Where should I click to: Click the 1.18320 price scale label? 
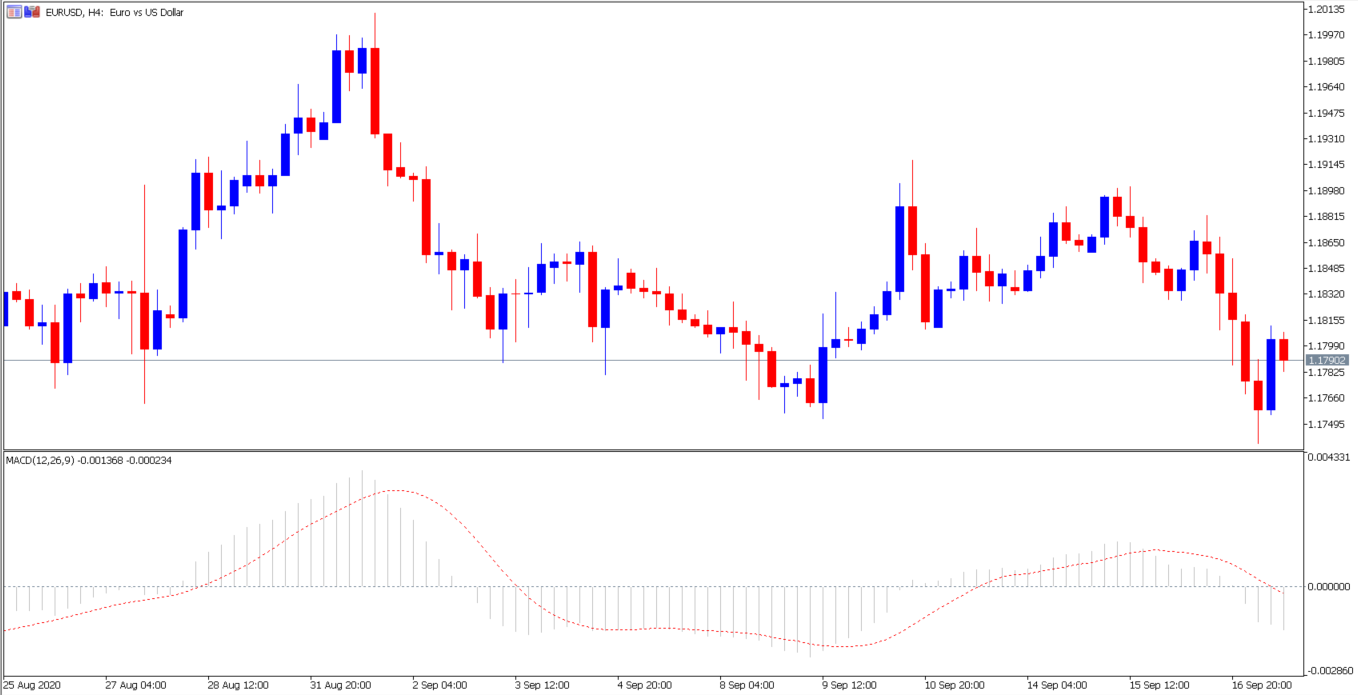click(1328, 295)
